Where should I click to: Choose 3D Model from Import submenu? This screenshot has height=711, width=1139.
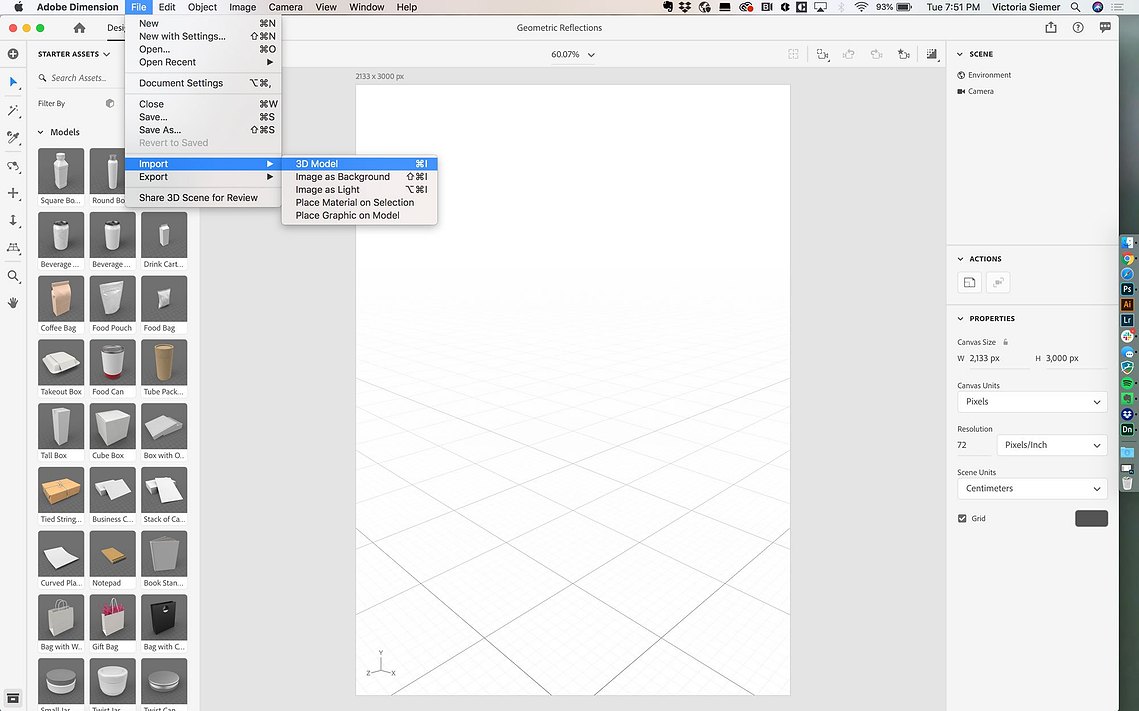click(360, 164)
